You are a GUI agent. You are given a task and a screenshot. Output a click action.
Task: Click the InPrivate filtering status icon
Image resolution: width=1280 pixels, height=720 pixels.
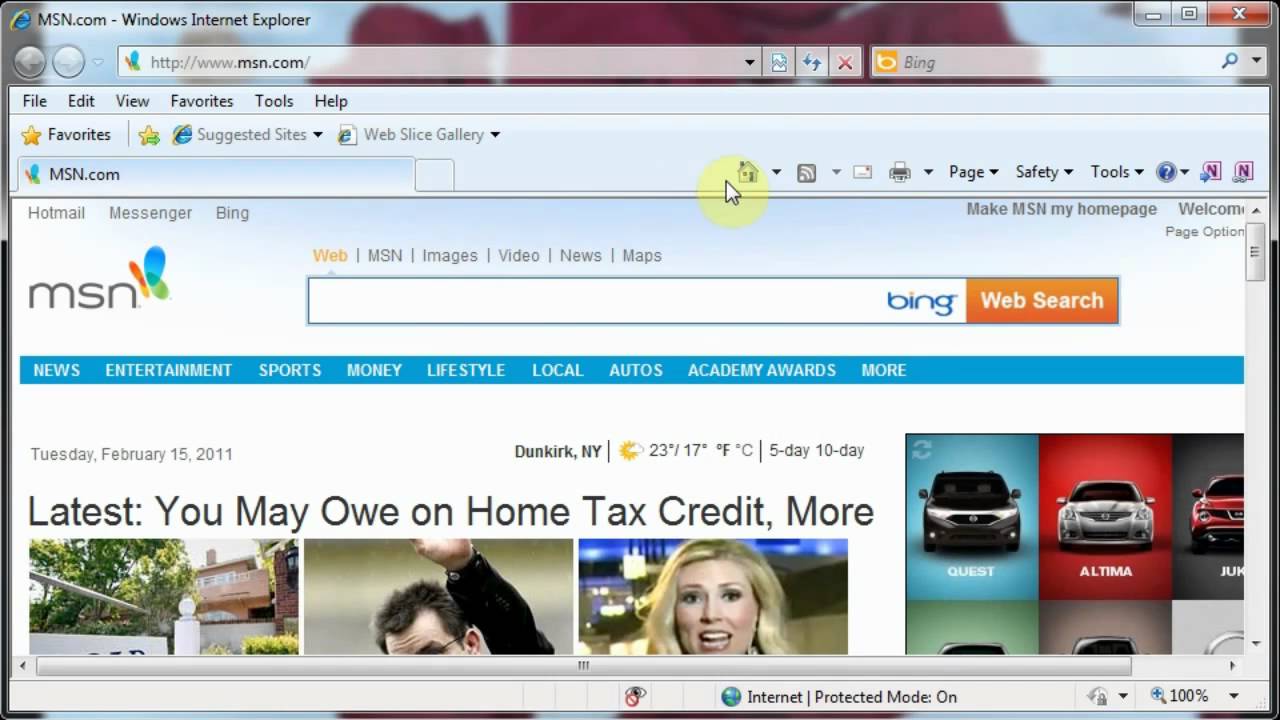pos(634,697)
